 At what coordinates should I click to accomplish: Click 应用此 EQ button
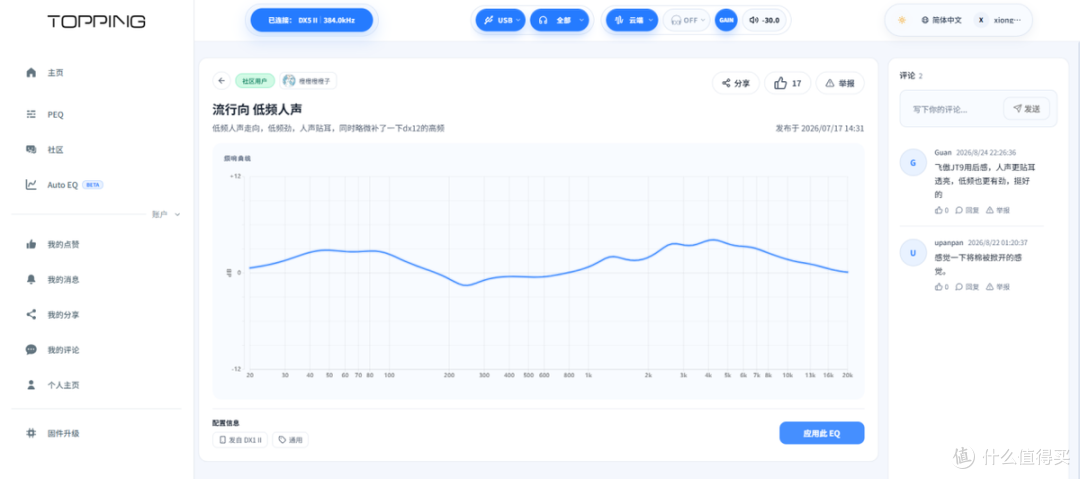click(x=821, y=434)
